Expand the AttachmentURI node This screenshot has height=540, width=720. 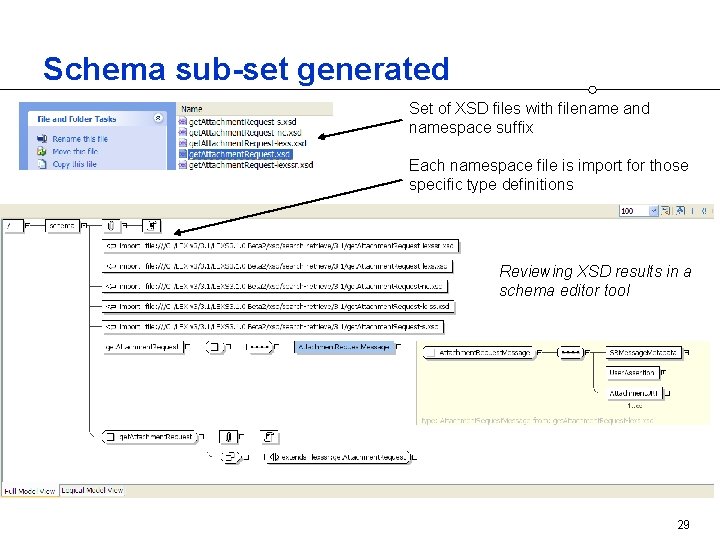click(668, 393)
